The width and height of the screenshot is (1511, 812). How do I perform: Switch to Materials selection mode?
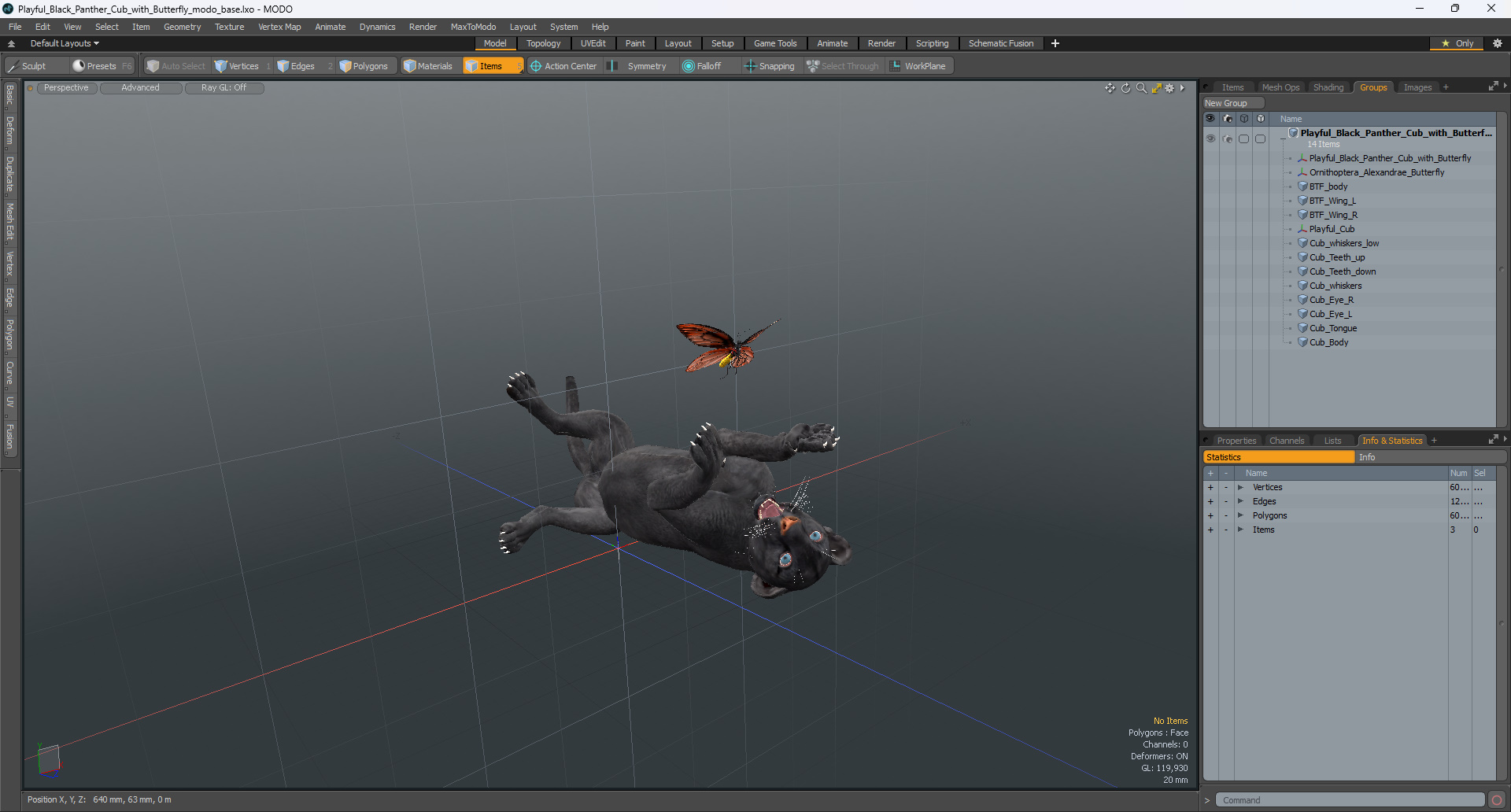click(x=428, y=66)
